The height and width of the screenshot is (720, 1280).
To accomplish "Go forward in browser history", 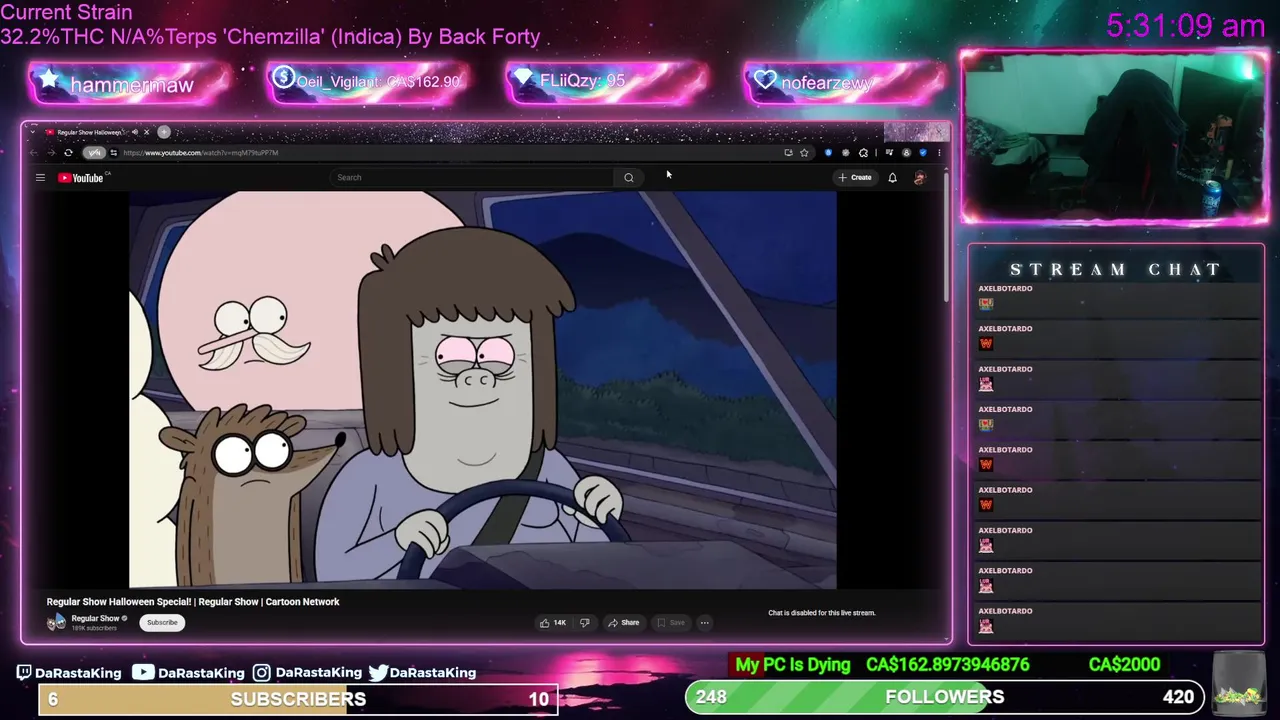I will (50, 153).
